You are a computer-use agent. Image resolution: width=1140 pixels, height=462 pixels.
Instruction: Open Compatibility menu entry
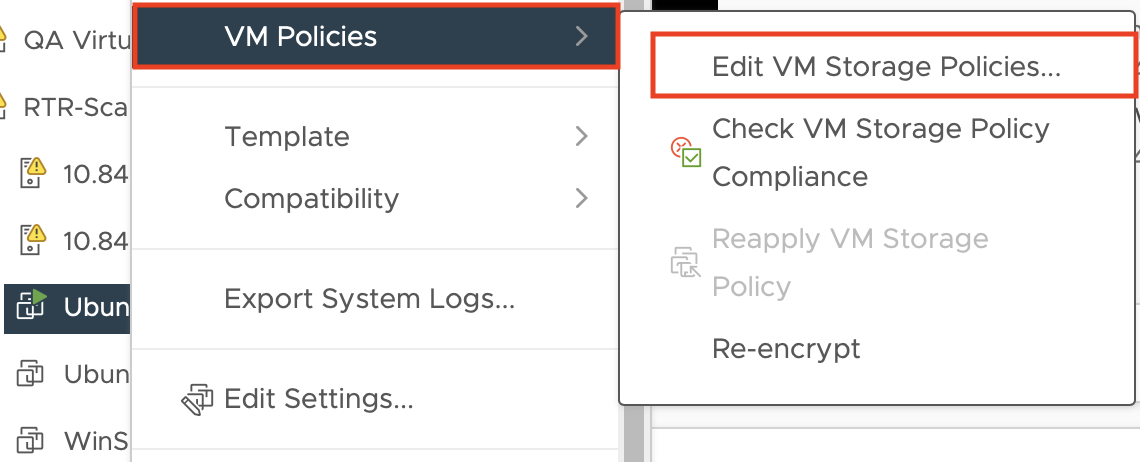[x=311, y=198]
